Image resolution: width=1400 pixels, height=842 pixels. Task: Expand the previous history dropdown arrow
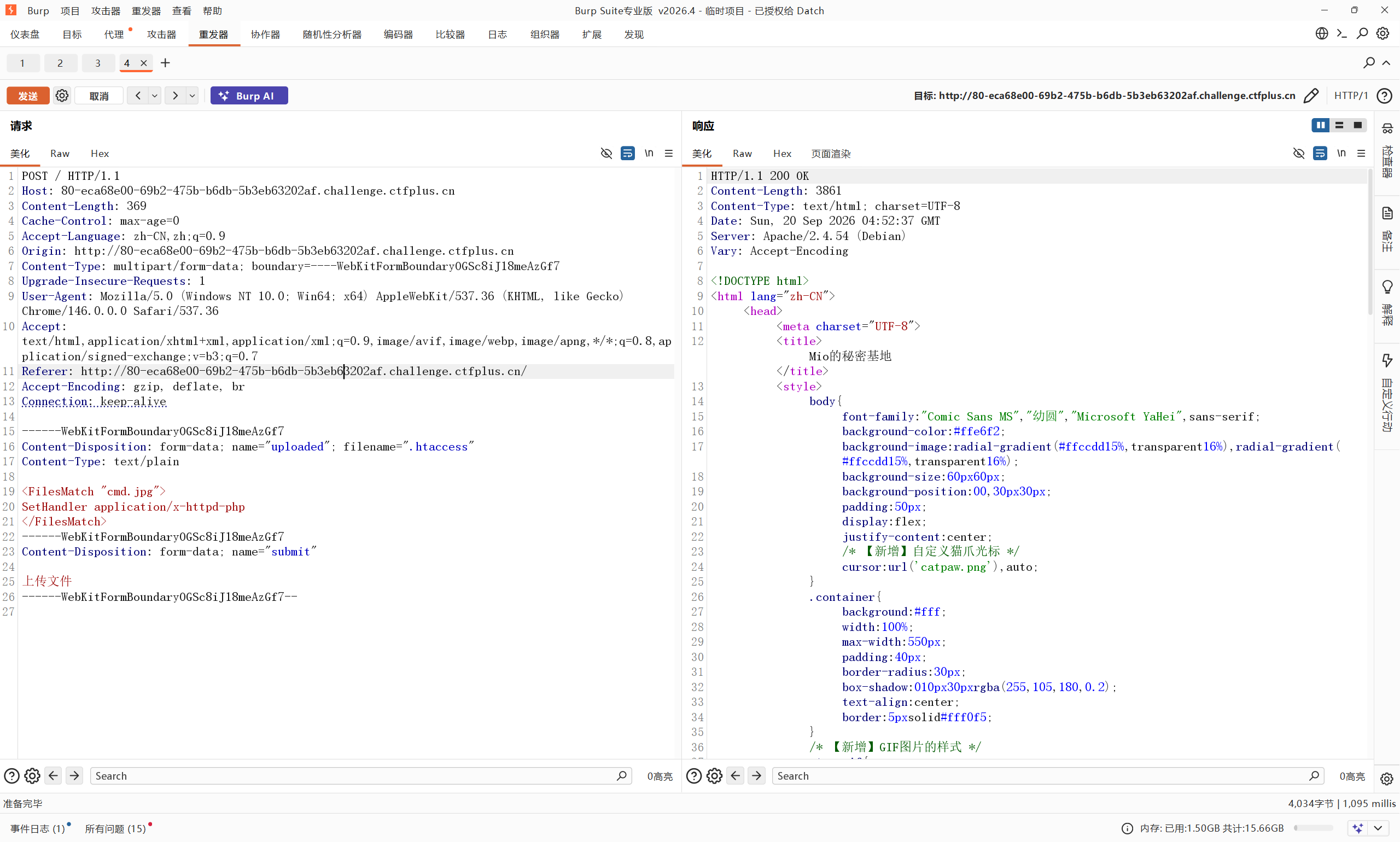point(154,95)
